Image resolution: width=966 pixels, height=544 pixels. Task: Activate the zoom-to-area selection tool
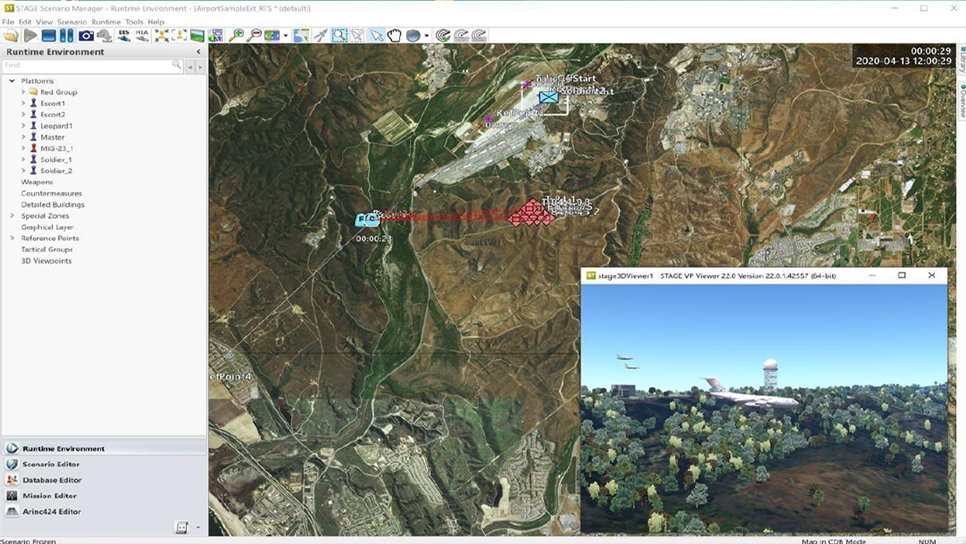339,35
